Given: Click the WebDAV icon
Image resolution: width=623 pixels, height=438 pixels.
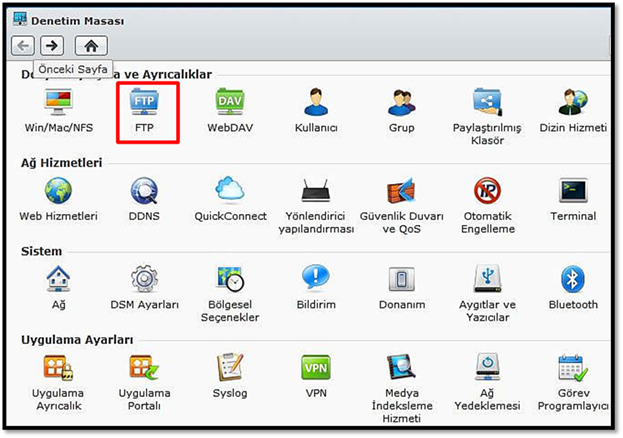Looking at the screenshot, I should pyautogui.click(x=231, y=105).
